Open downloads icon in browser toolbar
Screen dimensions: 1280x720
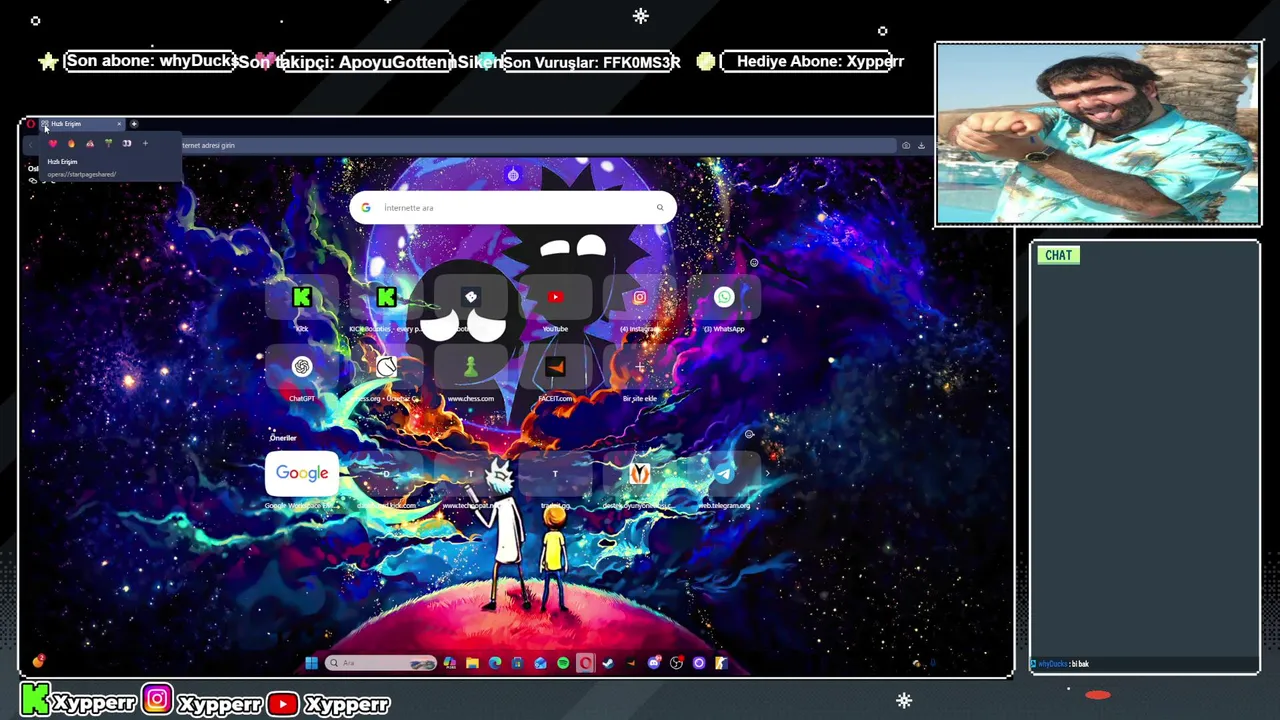(x=921, y=145)
